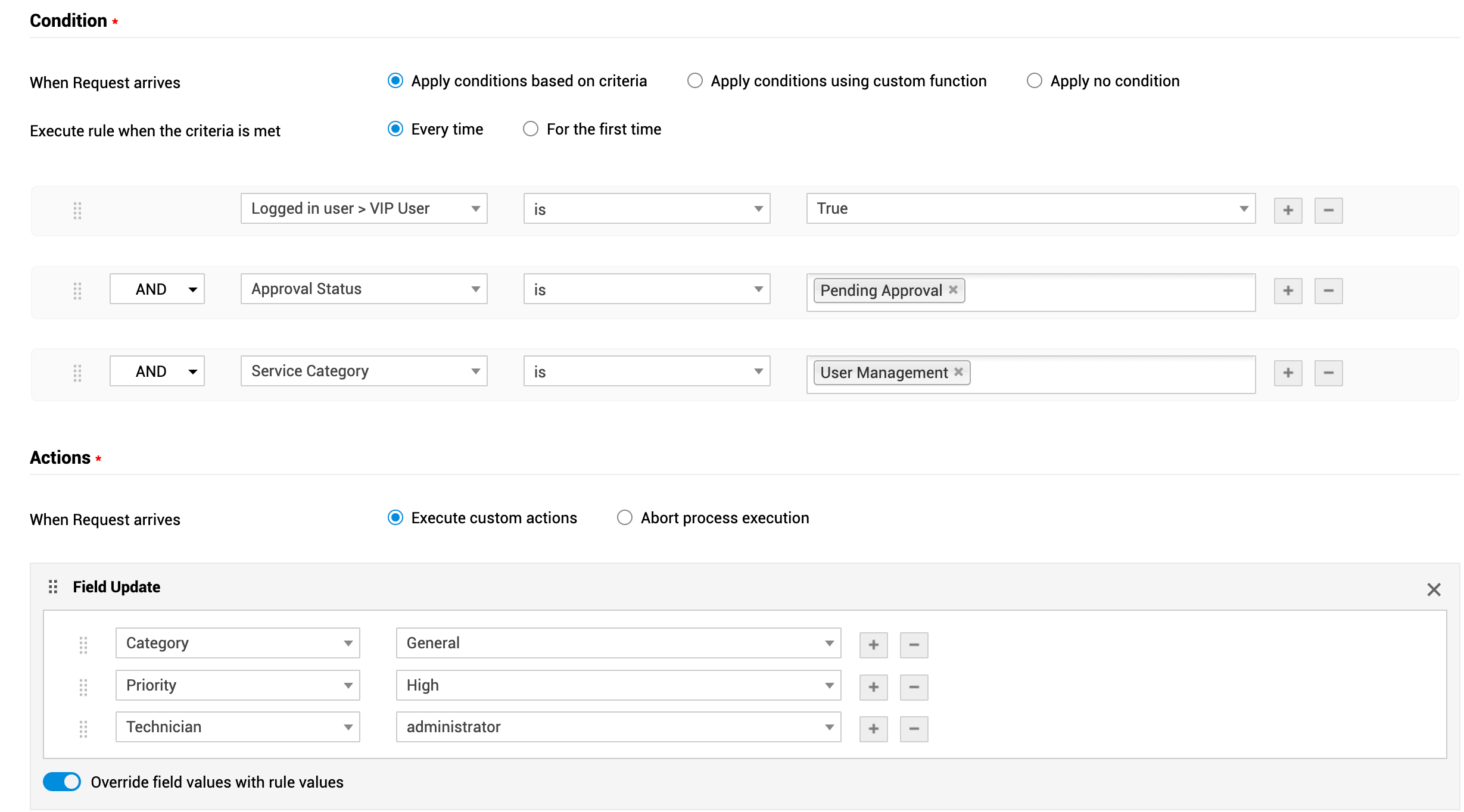Add field update after Priority row
Image resolution: width=1464 pixels, height=812 pixels.
tap(873, 687)
